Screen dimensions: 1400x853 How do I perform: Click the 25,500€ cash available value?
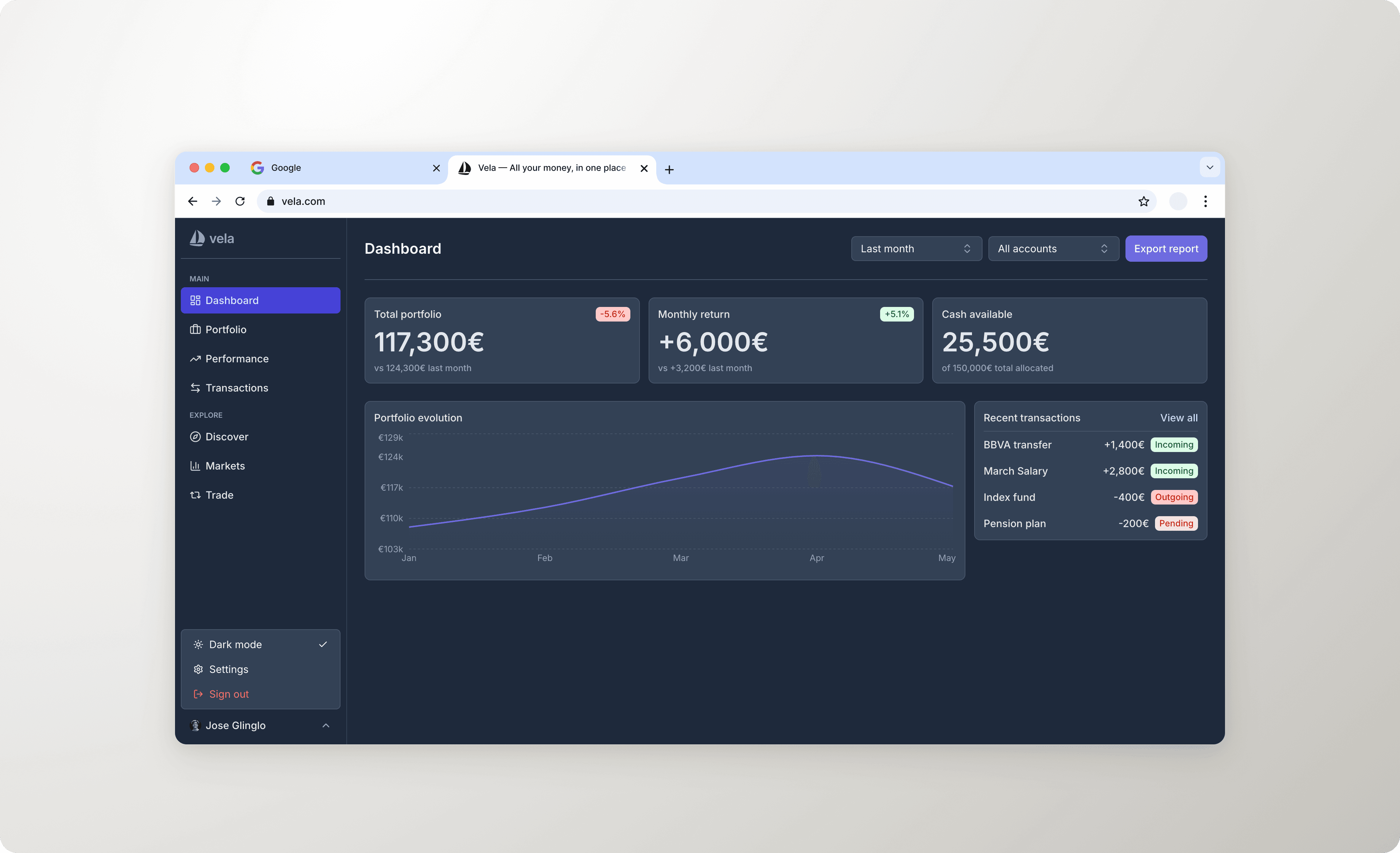click(995, 342)
